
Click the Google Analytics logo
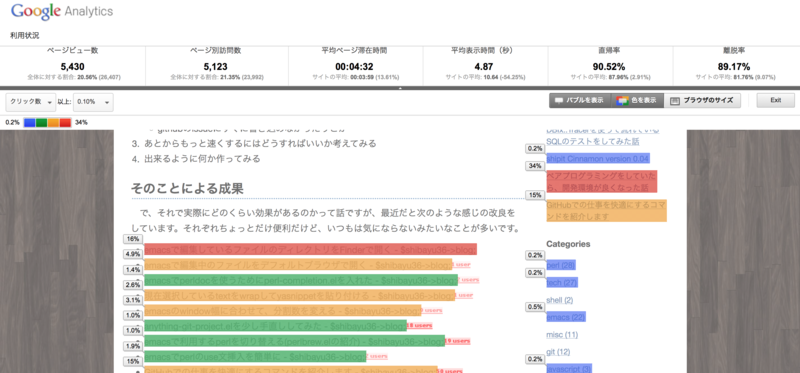click(62, 12)
